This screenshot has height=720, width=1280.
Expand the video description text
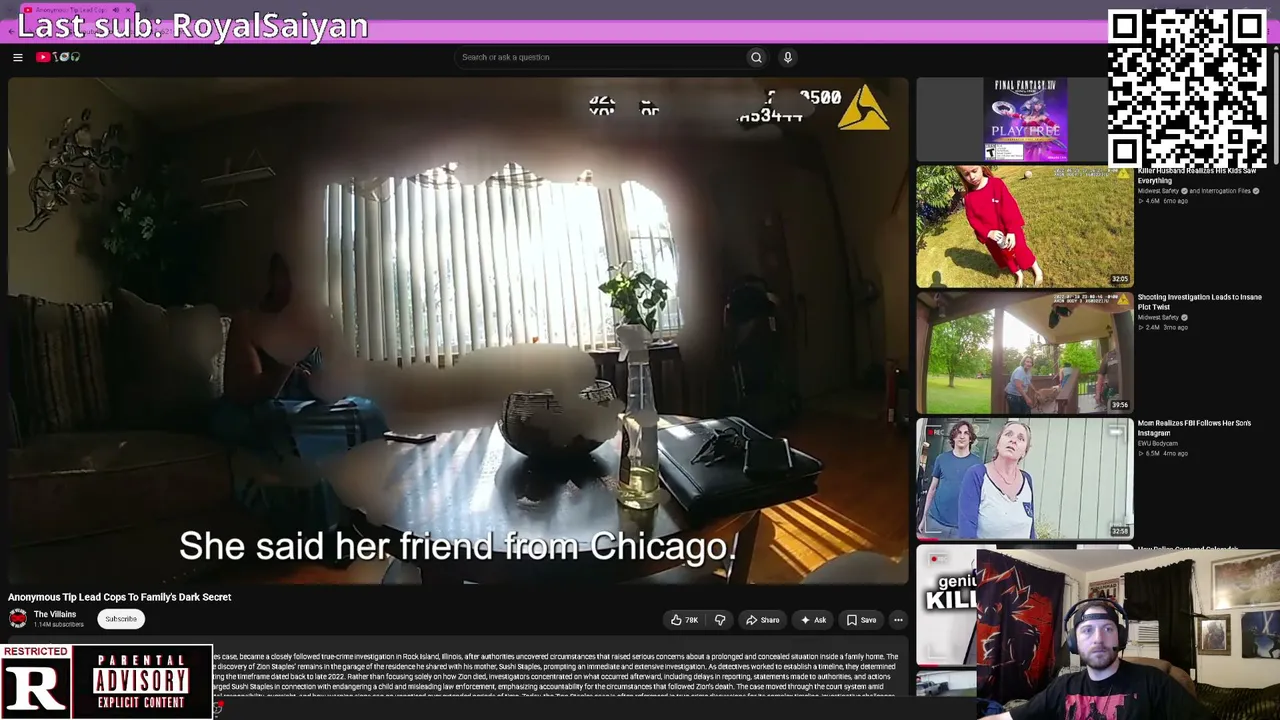[x=555, y=675]
